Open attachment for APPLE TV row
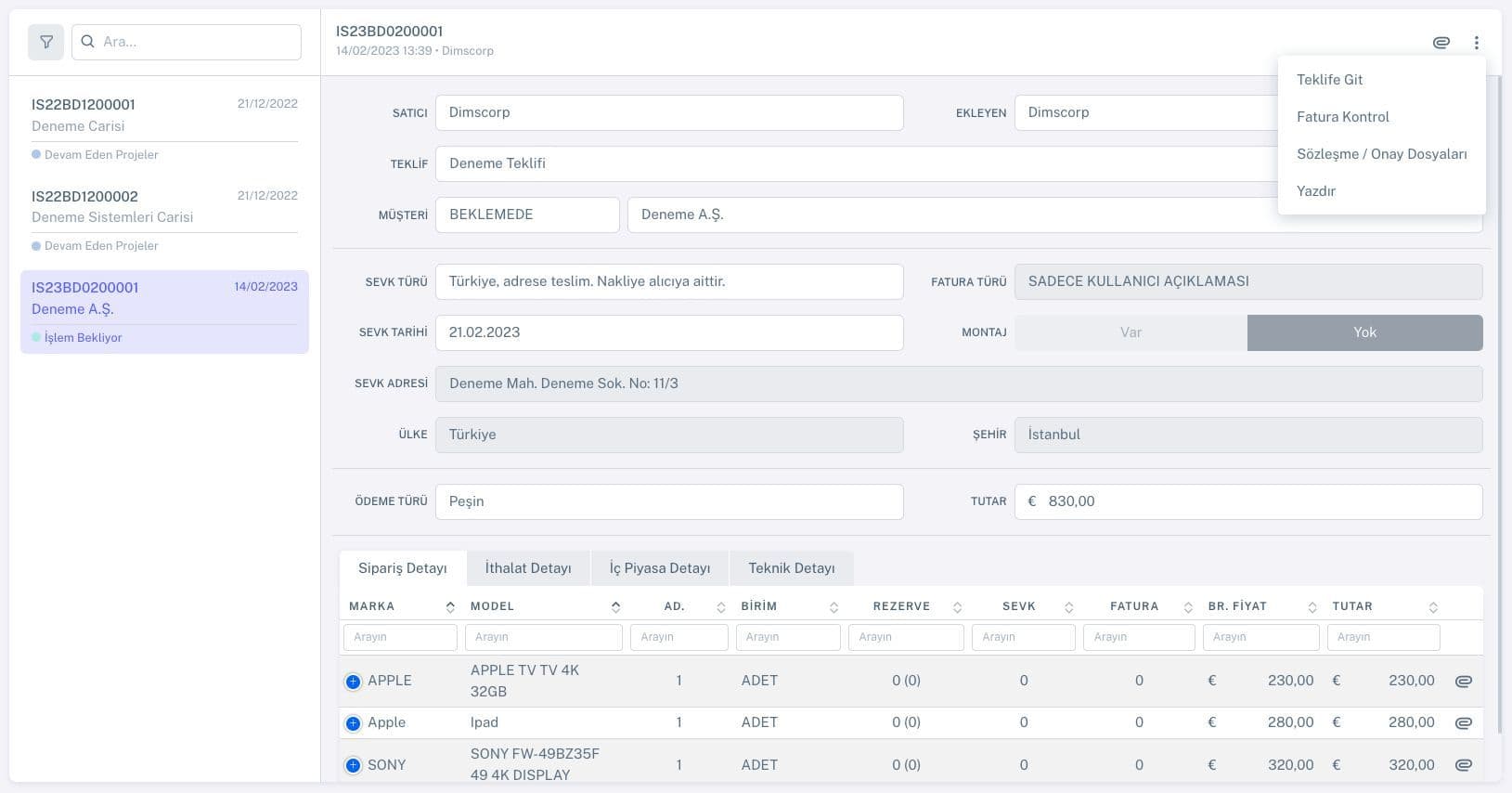This screenshot has width=1512, height=793. 1463,682
